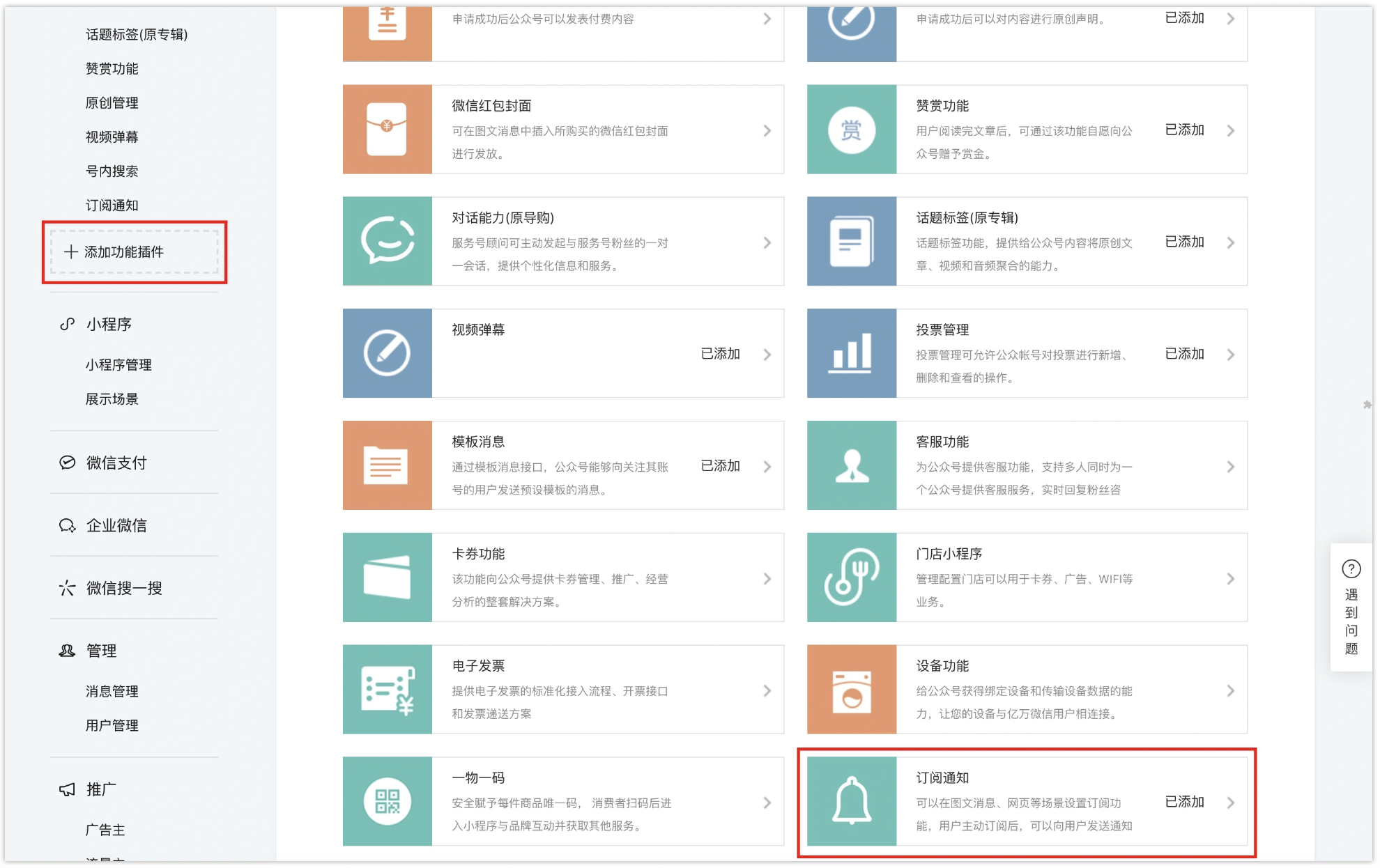Open 小程序管理 in the sidebar
The image size is (1380, 868).
pos(118,364)
